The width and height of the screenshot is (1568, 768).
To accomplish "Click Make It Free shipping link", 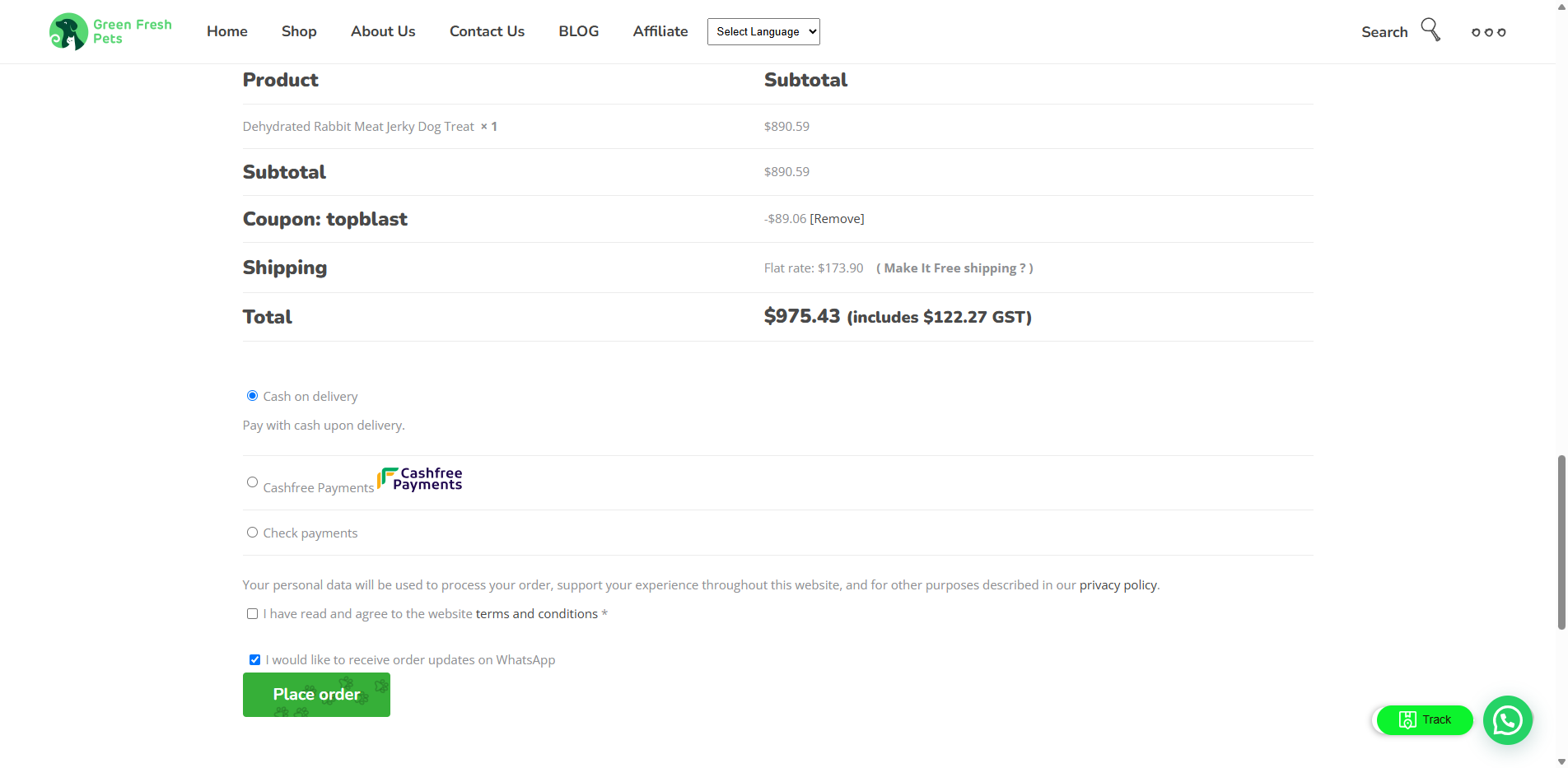I will (954, 268).
